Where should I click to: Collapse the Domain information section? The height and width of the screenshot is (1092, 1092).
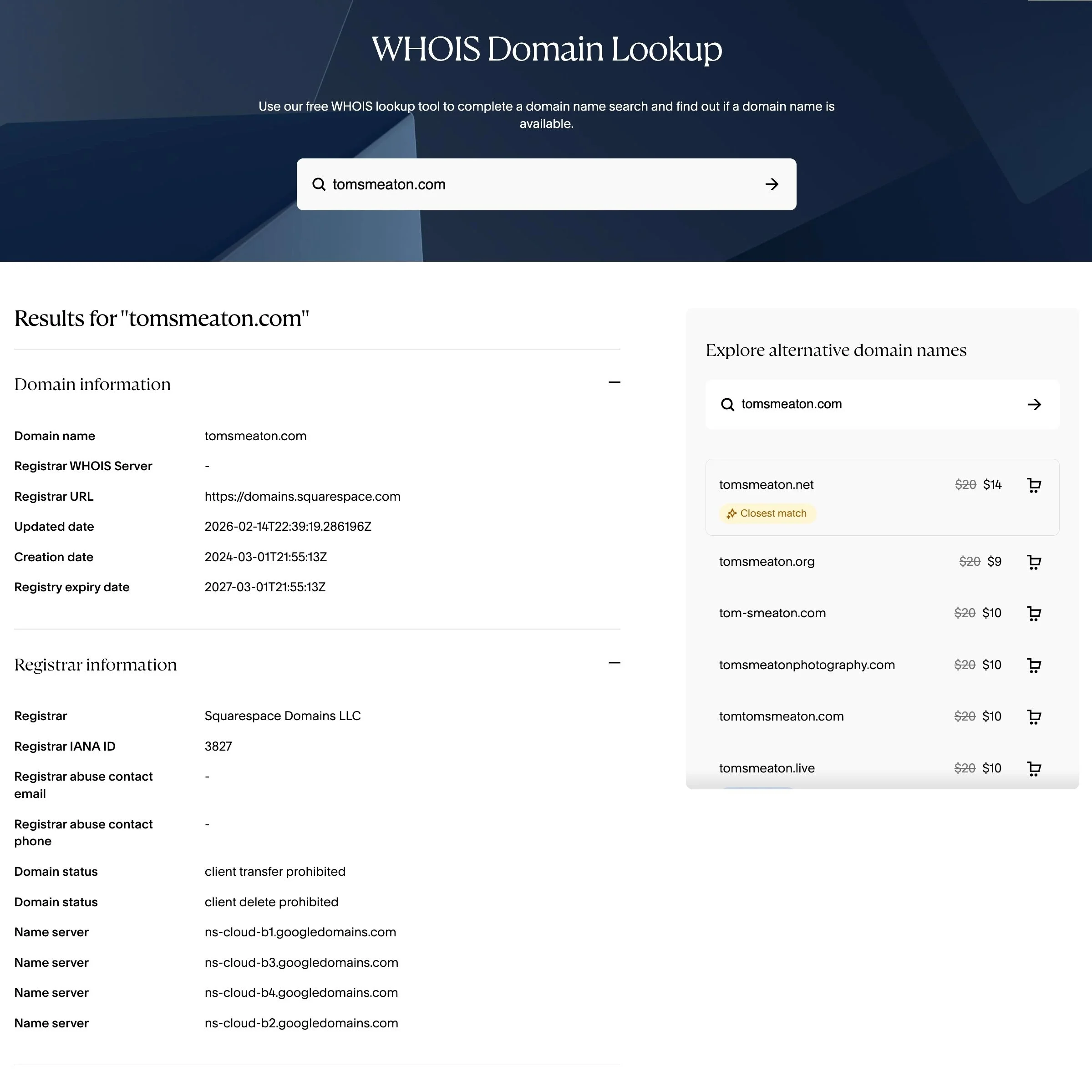615,383
